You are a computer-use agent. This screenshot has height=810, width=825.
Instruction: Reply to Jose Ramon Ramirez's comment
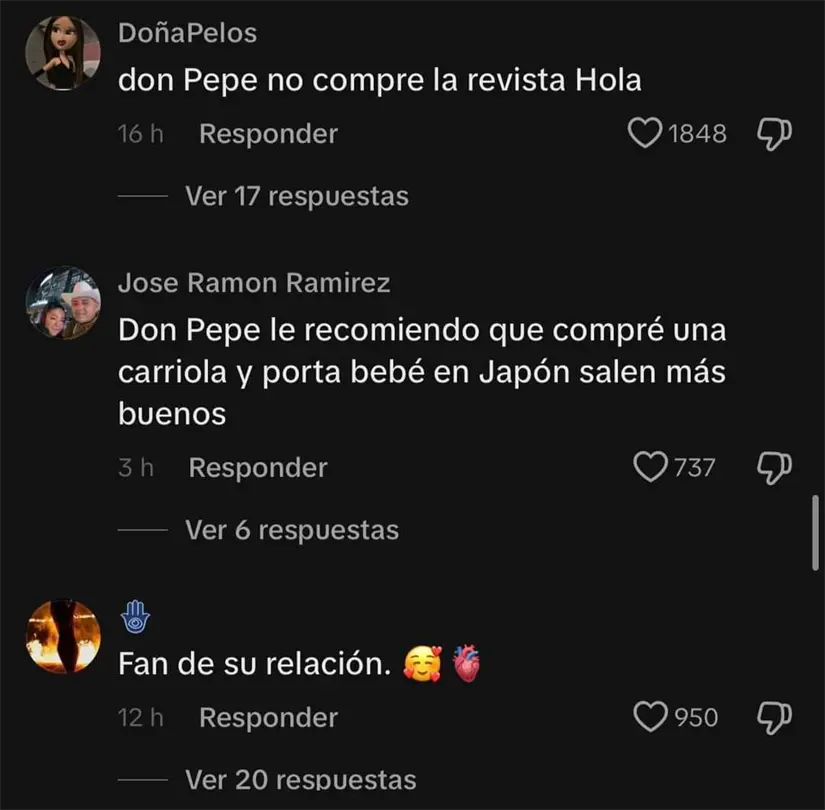pyautogui.click(x=258, y=467)
